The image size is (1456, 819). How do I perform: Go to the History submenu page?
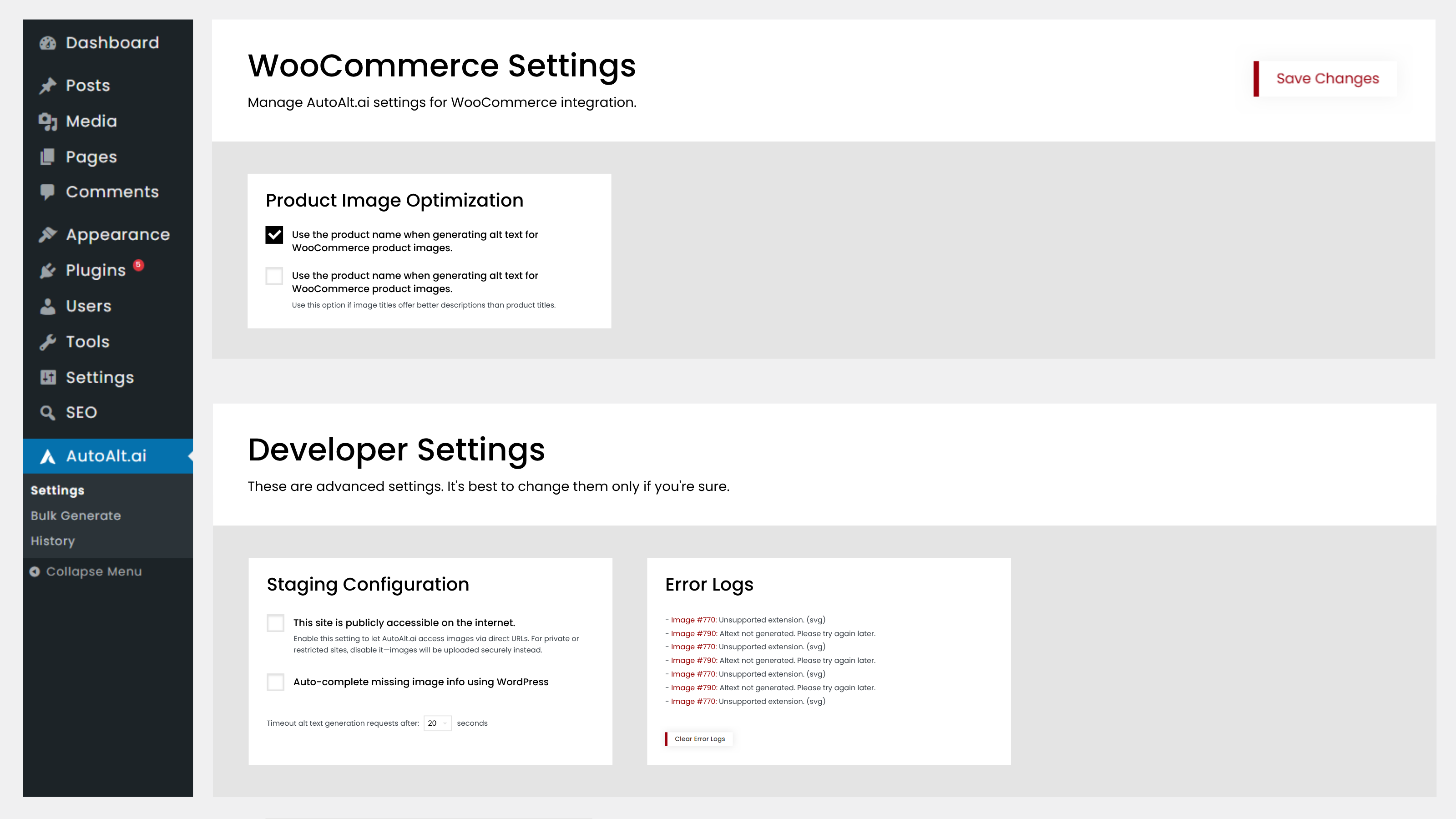click(53, 541)
